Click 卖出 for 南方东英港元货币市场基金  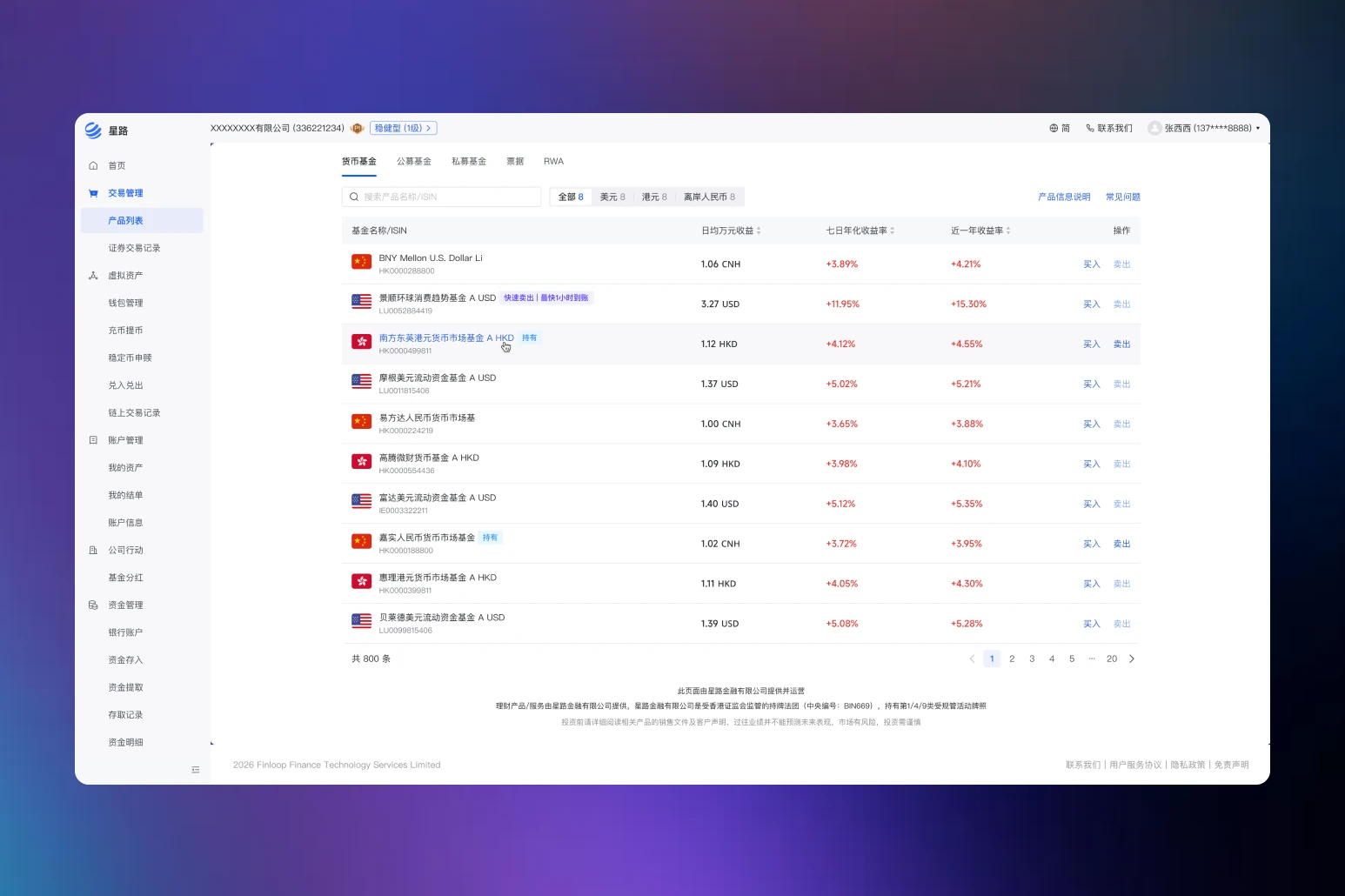(1122, 344)
